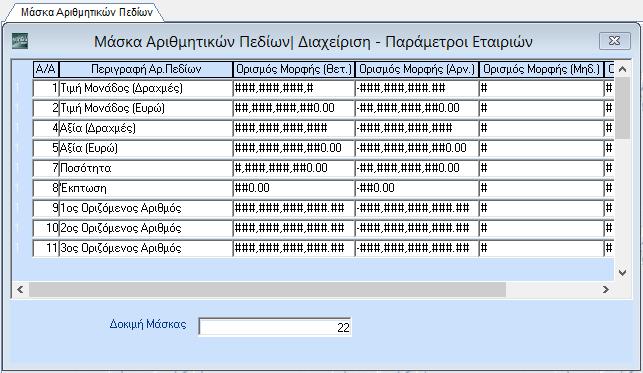Click the Περιγραφή Αρ.Πεδίων column header
This screenshot has height=373, width=643.
pyautogui.click(x=146, y=69)
